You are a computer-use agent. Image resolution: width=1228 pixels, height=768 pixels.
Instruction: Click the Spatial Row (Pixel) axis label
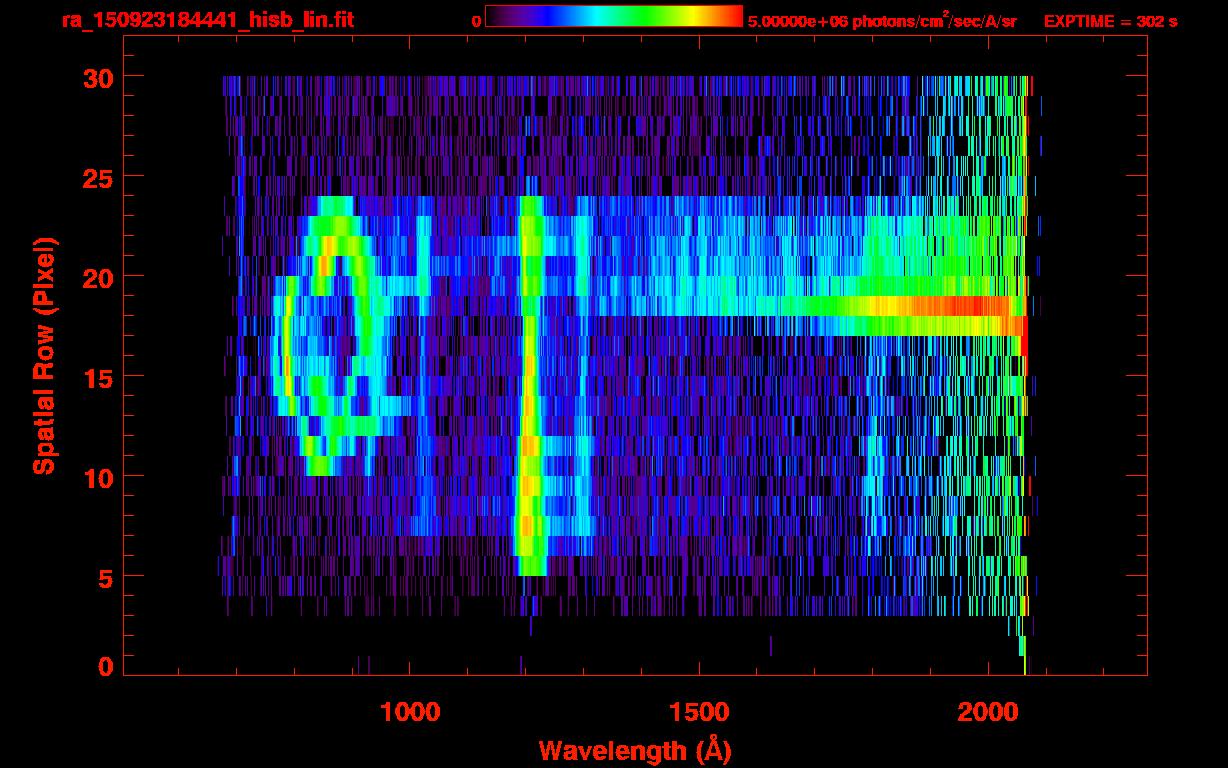click(43, 355)
